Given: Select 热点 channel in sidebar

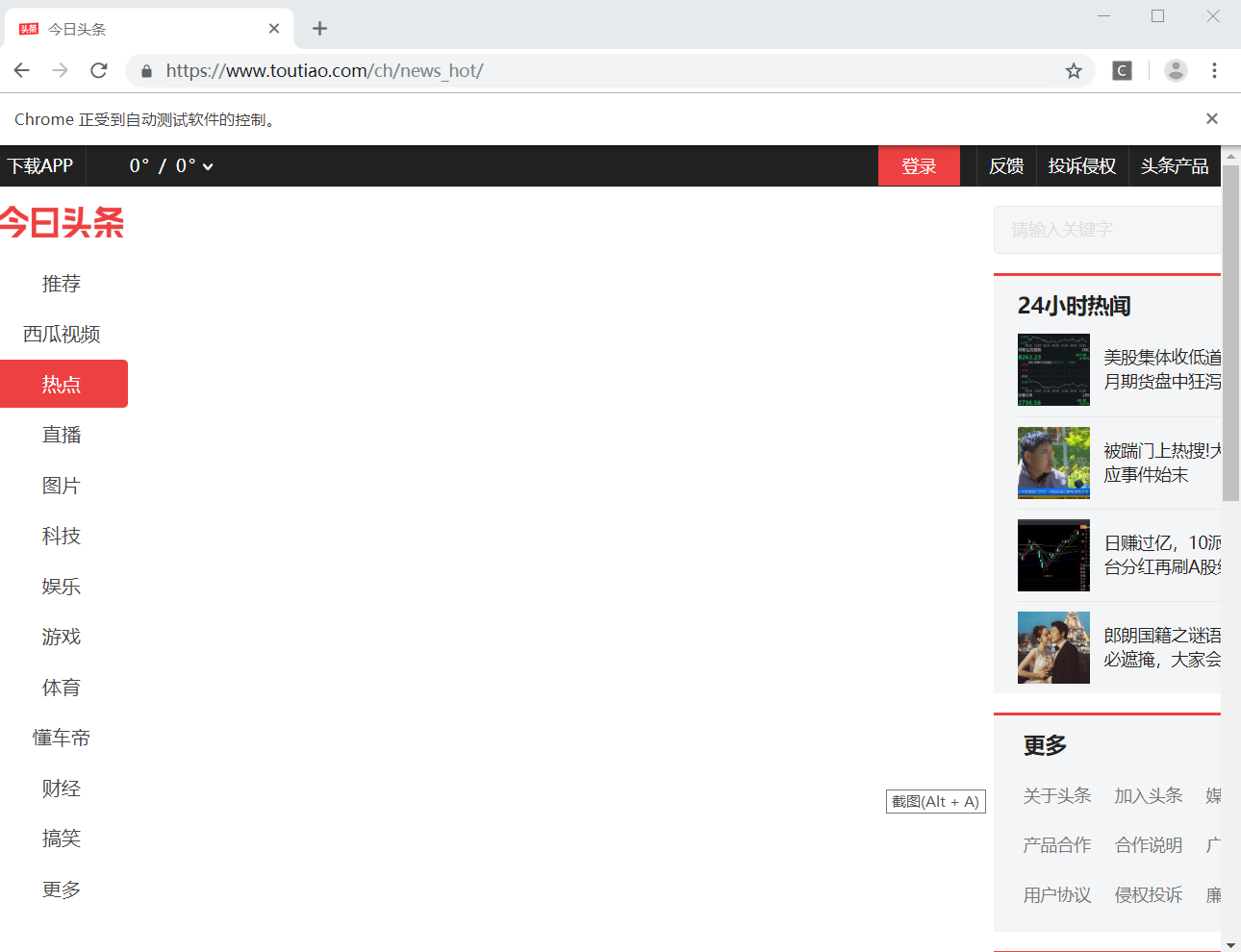Looking at the screenshot, I should pyautogui.click(x=63, y=384).
